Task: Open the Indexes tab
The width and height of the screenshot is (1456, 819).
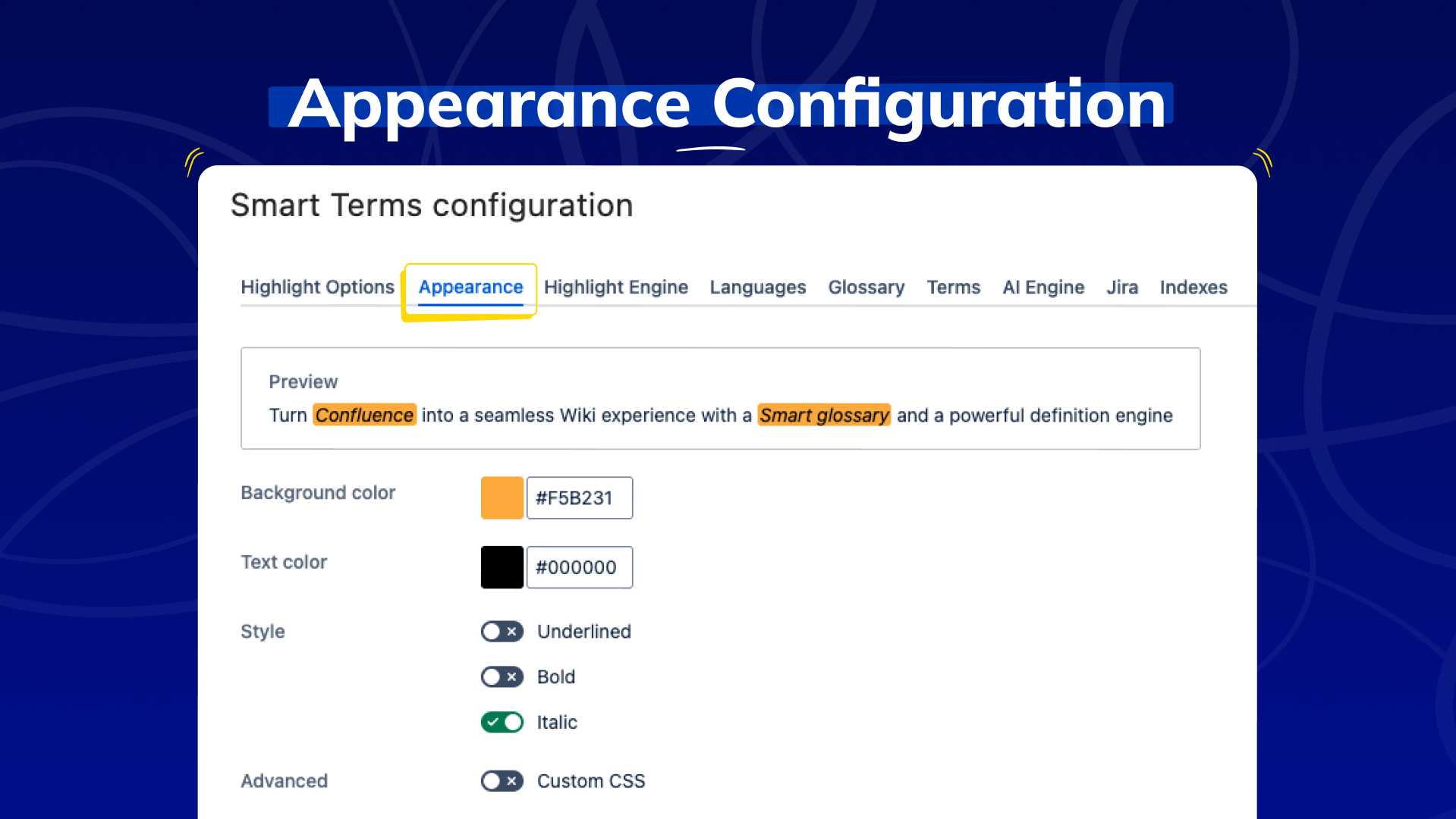Action: pyautogui.click(x=1193, y=287)
